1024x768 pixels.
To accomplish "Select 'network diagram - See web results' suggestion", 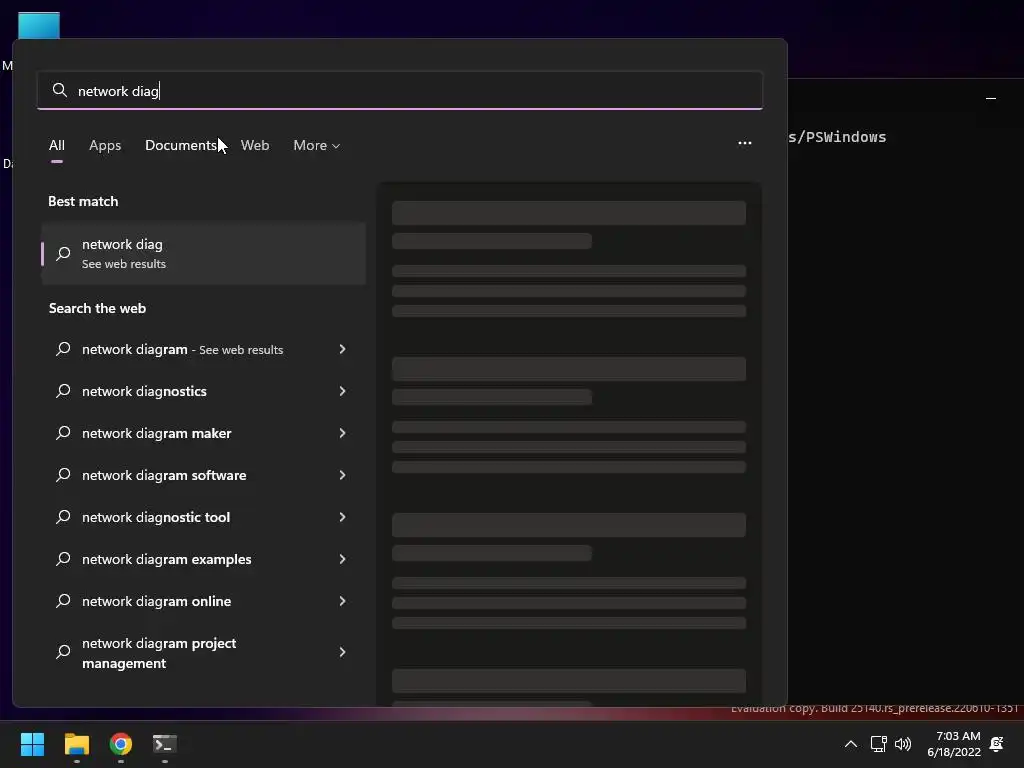I will pos(204,349).
